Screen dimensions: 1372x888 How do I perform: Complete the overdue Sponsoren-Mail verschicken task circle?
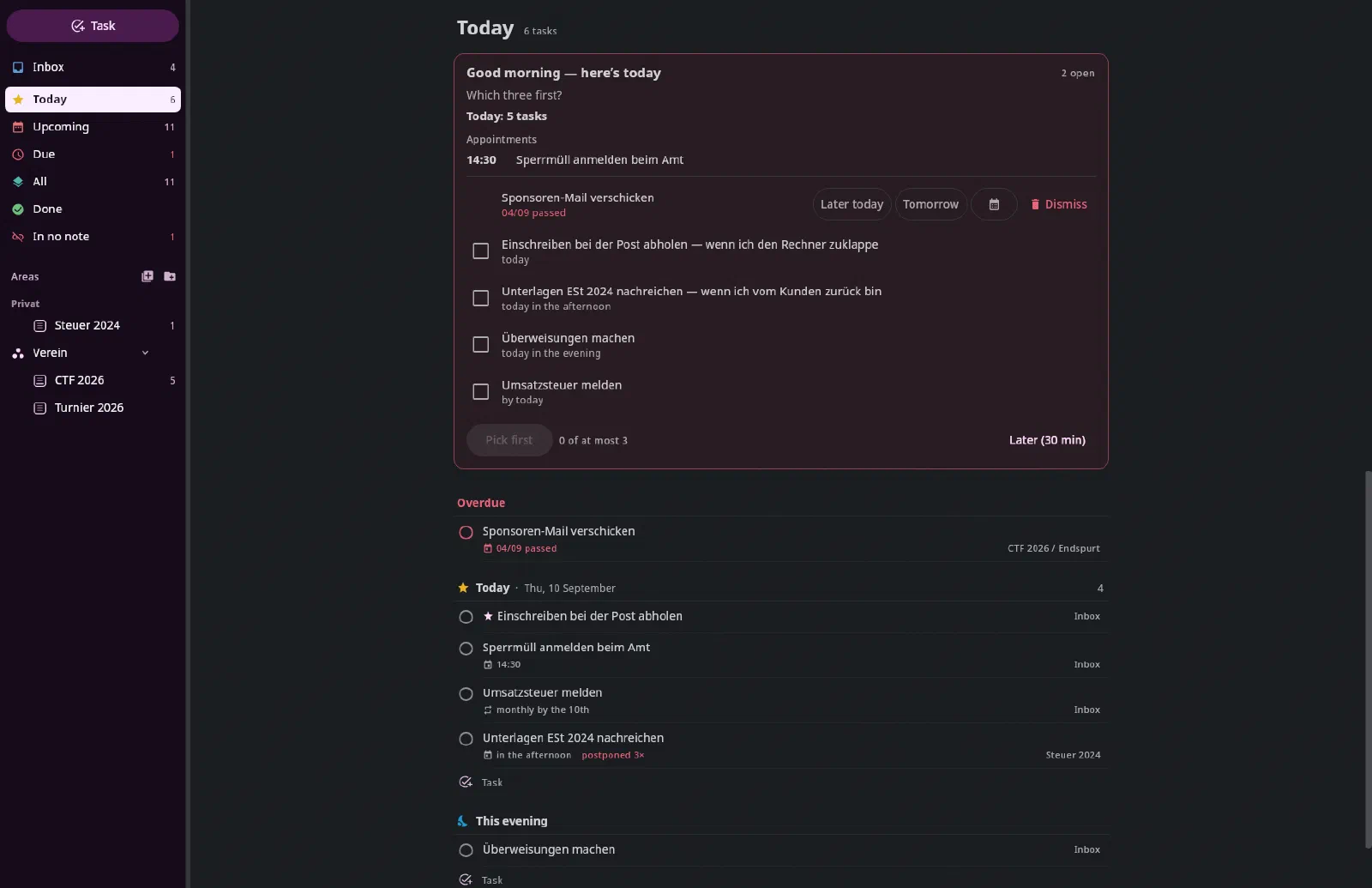pos(466,532)
